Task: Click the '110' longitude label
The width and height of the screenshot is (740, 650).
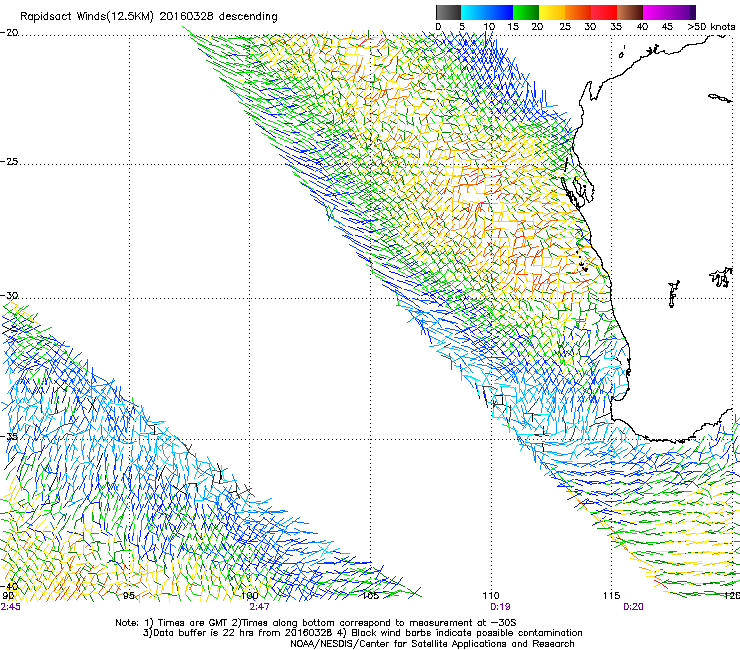Action: (491, 596)
